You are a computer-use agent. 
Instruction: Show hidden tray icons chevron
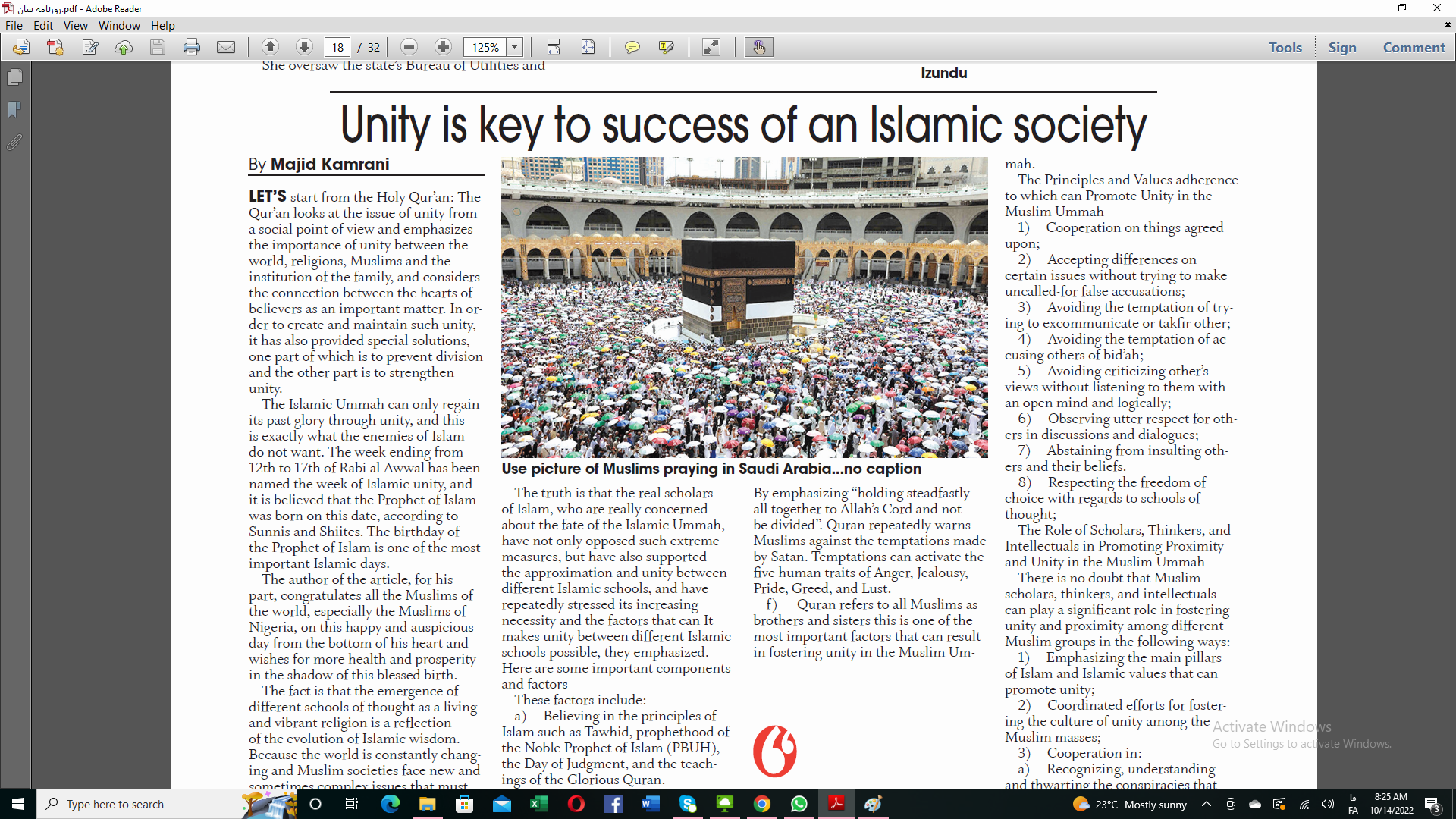(1207, 804)
